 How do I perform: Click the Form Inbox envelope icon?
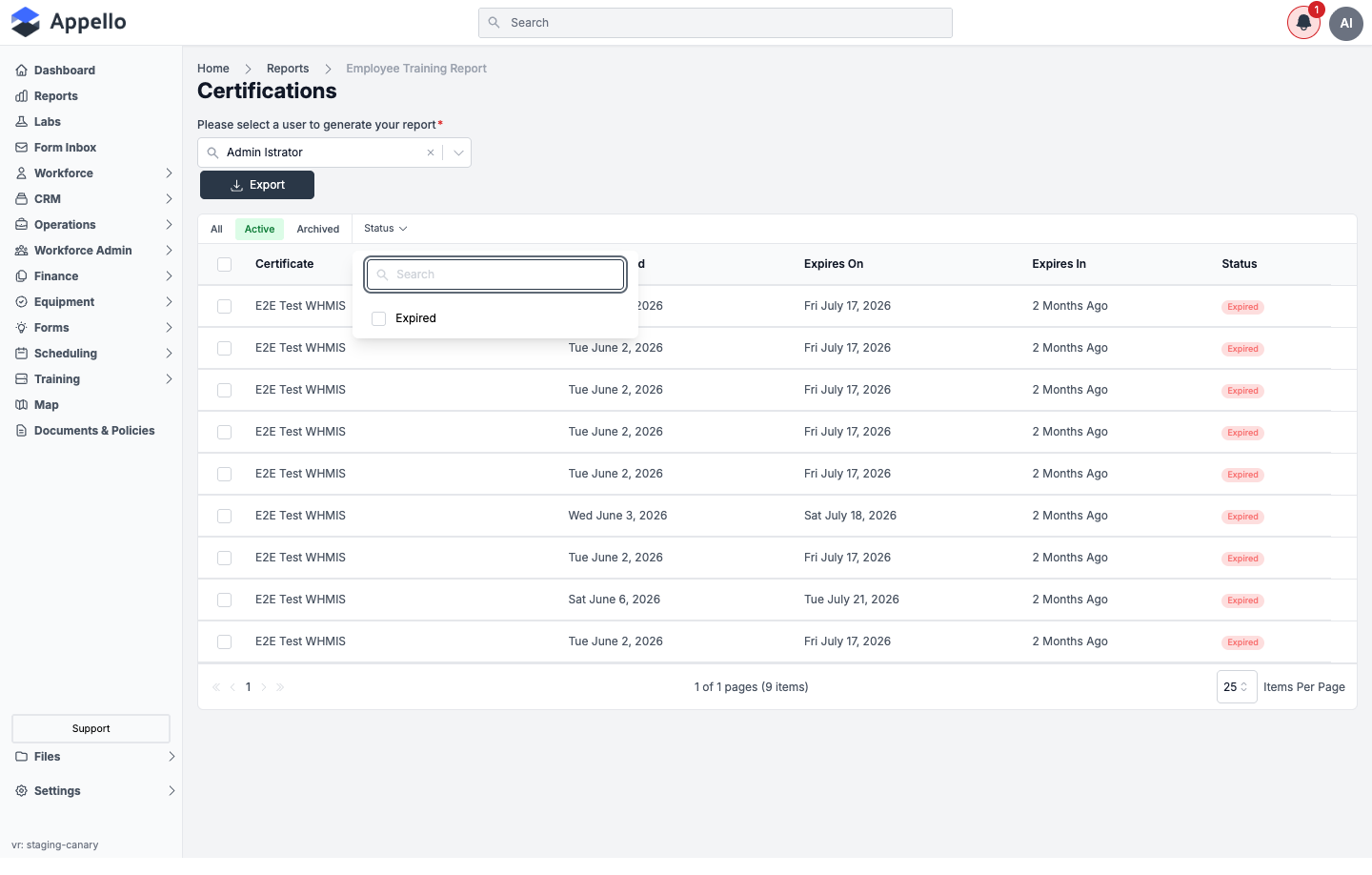pyautogui.click(x=21, y=148)
